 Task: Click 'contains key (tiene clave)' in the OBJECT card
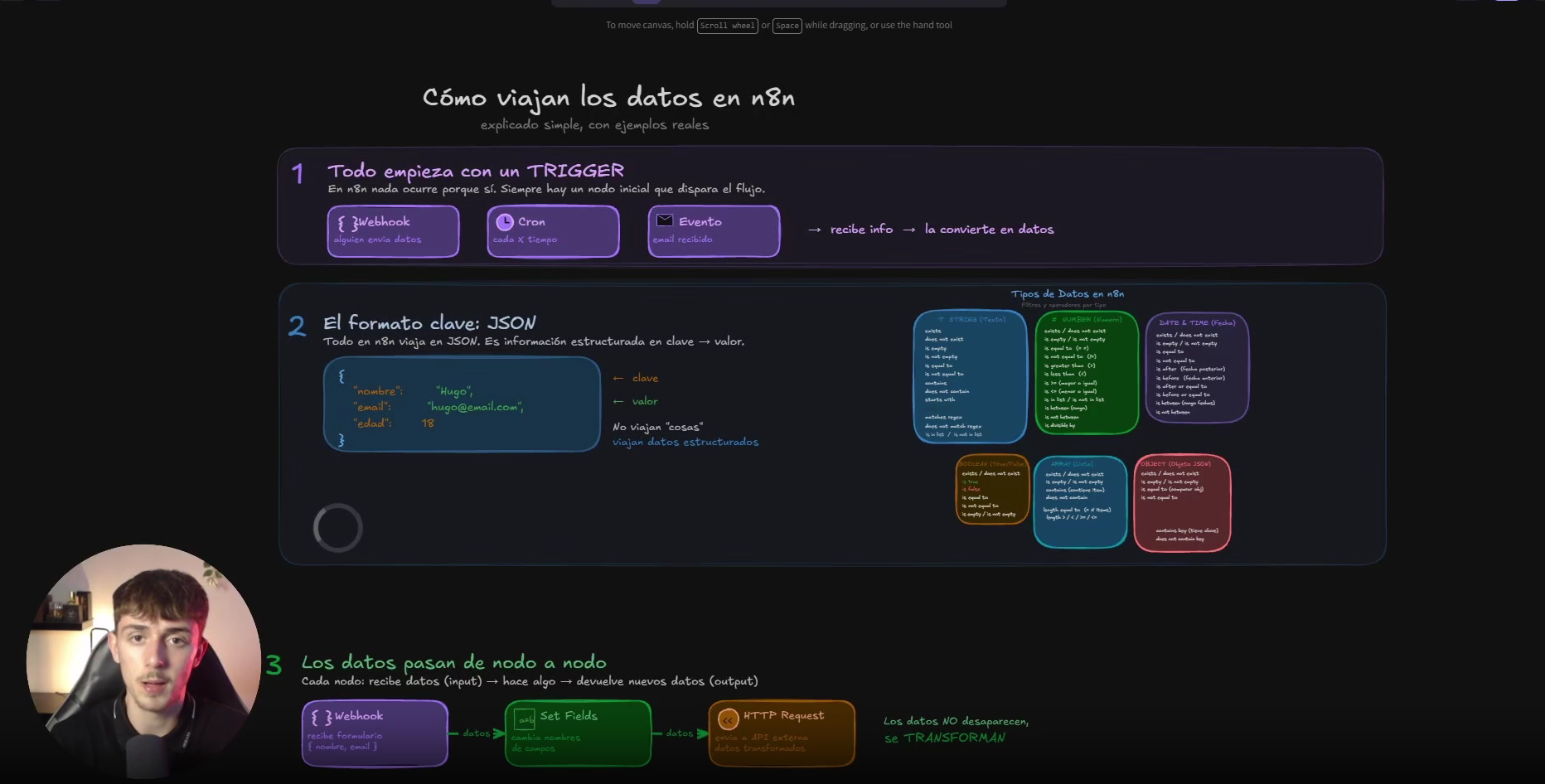[1187, 530]
